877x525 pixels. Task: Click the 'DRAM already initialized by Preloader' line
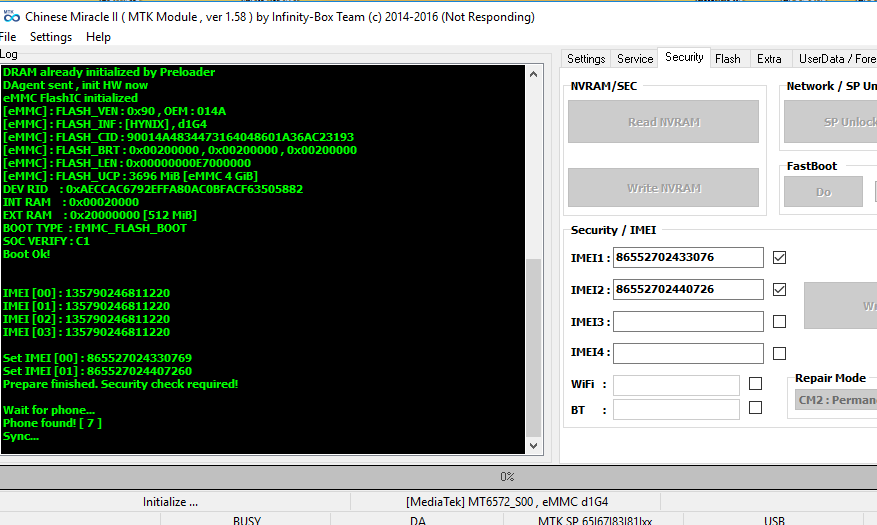109,72
